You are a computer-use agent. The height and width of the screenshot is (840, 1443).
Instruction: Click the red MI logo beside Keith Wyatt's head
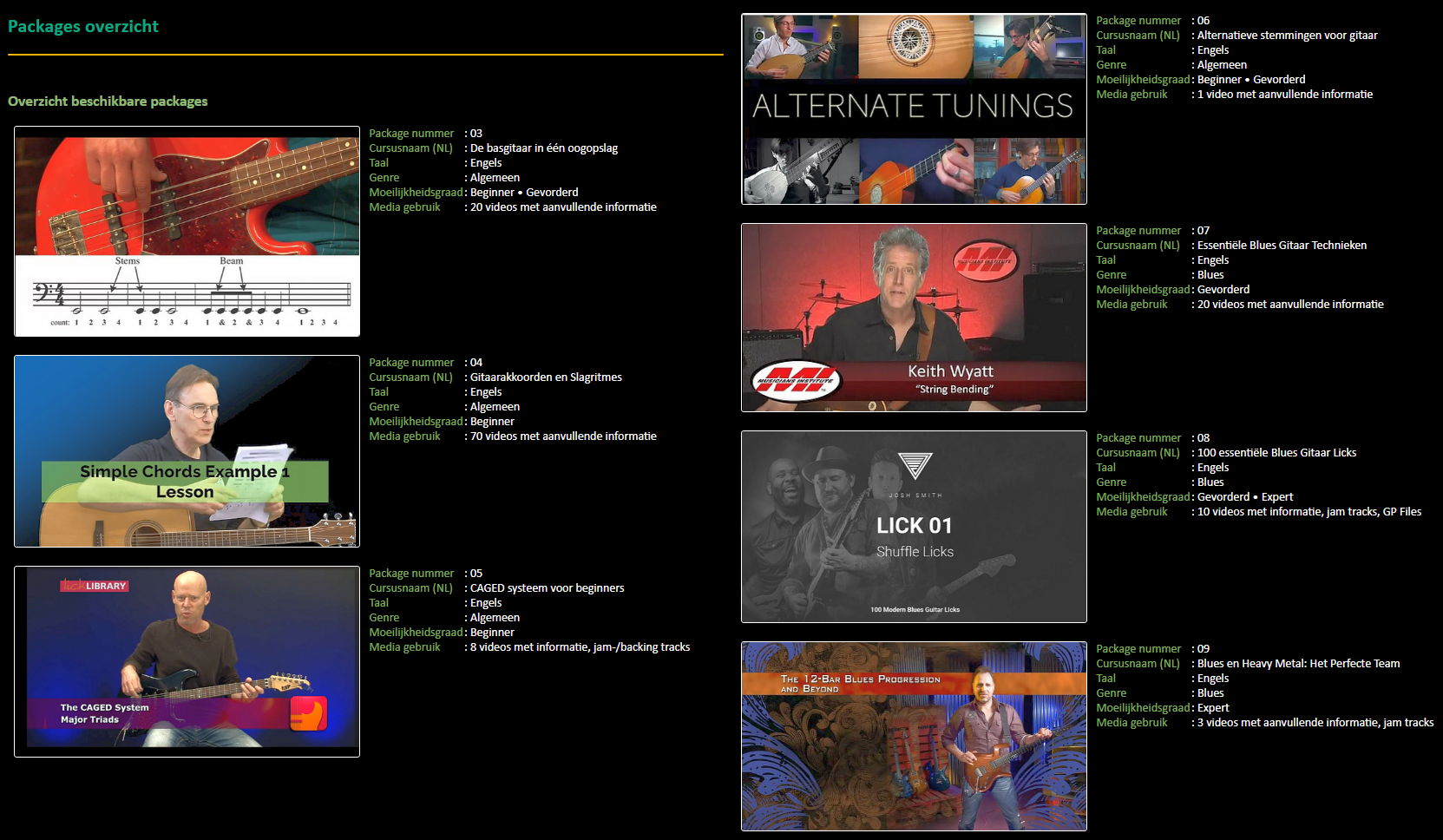point(985,260)
